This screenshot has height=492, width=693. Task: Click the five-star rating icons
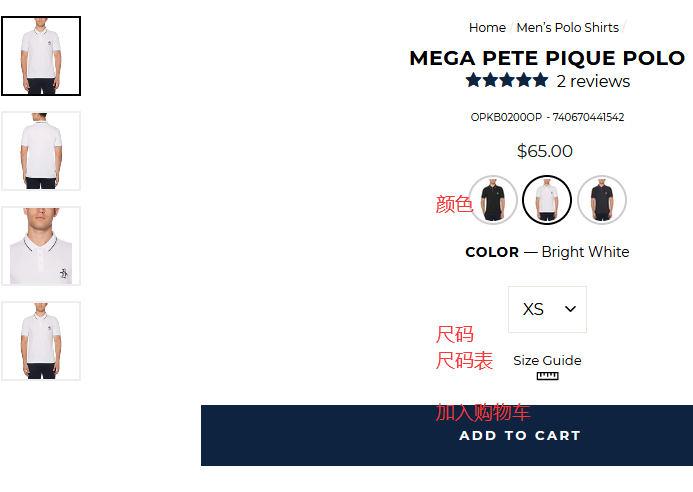pos(507,81)
